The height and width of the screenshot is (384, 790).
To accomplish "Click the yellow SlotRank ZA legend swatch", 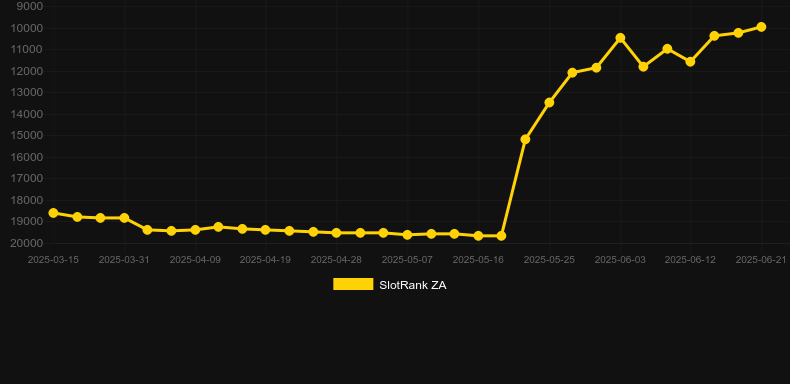I will click(x=353, y=284).
